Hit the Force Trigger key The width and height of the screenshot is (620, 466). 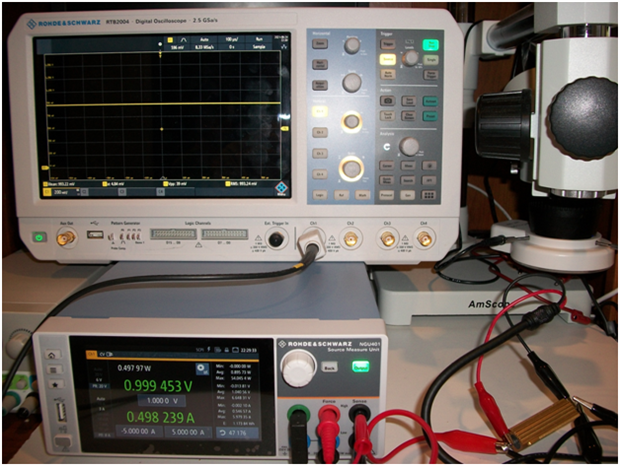pyautogui.click(x=431, y=74)
